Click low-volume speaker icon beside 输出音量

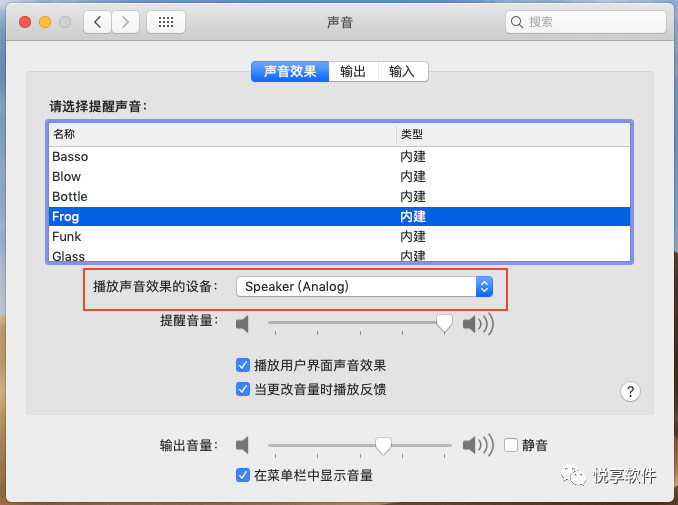tap(243, 445)
